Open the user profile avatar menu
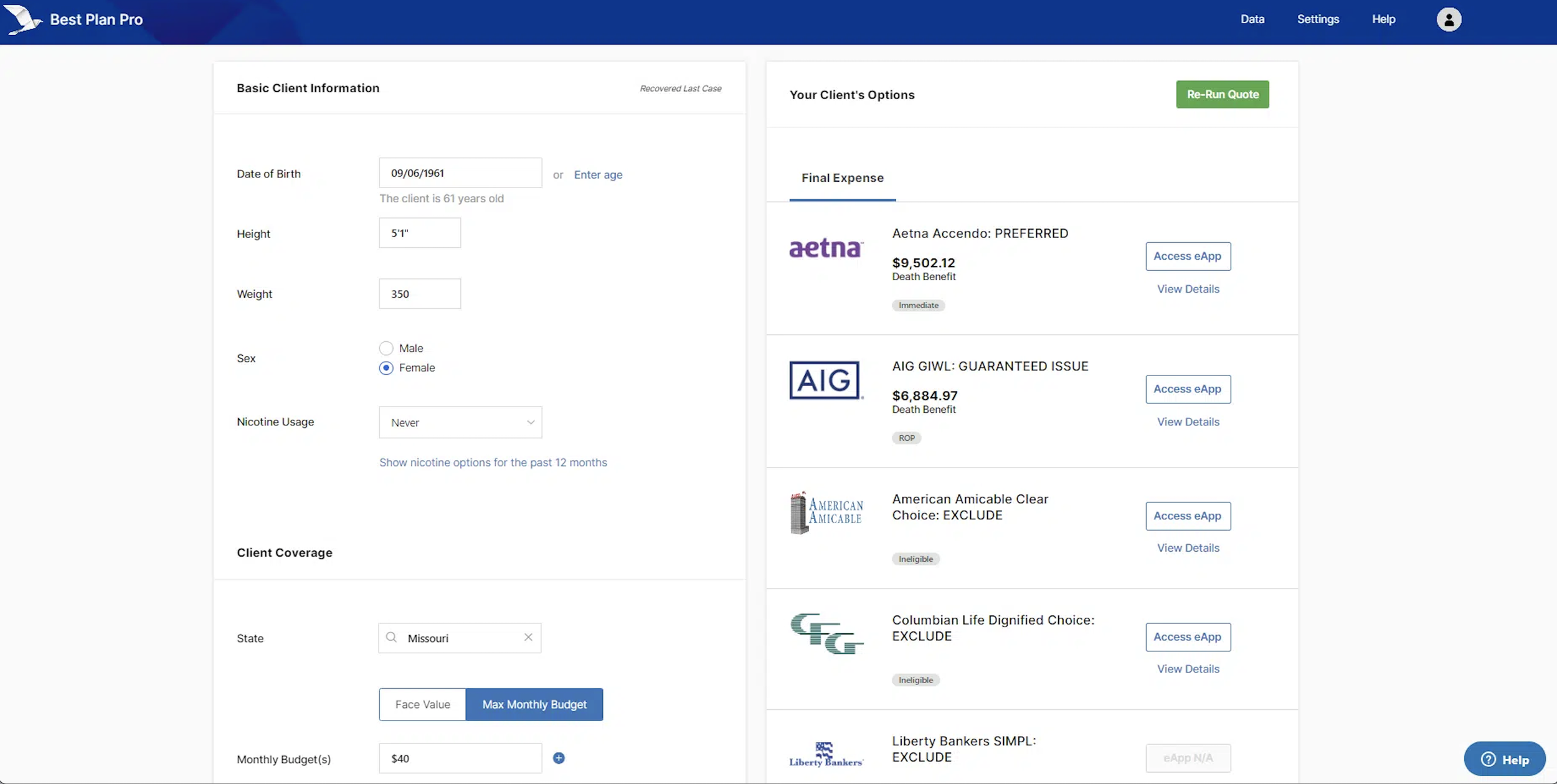This screenshot has width=1557, height=784. (x=1449, y=19)
